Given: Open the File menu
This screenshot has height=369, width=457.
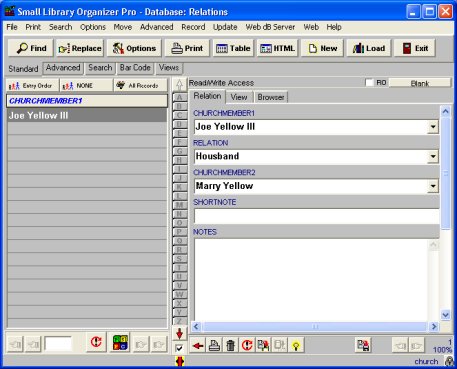Looking at the screenshot, I should pyautogui.click(x=12, y=27).
